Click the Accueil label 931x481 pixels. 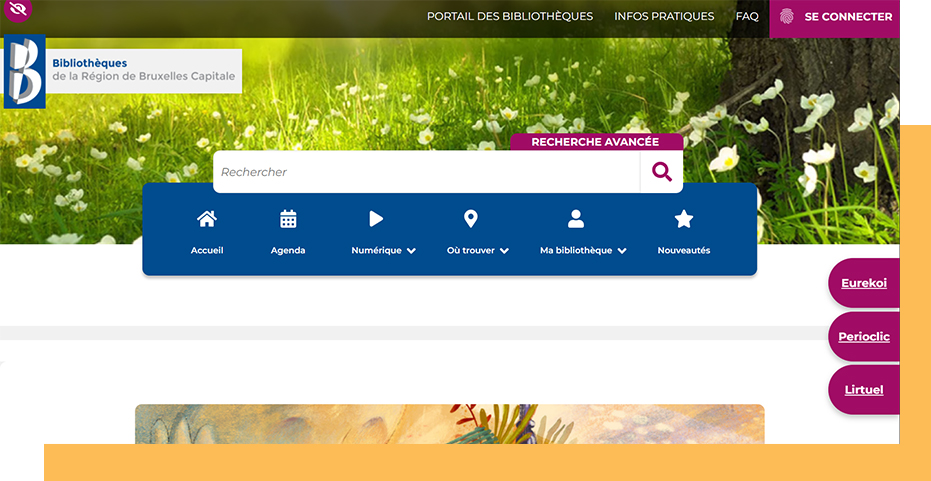pos(207,251)
